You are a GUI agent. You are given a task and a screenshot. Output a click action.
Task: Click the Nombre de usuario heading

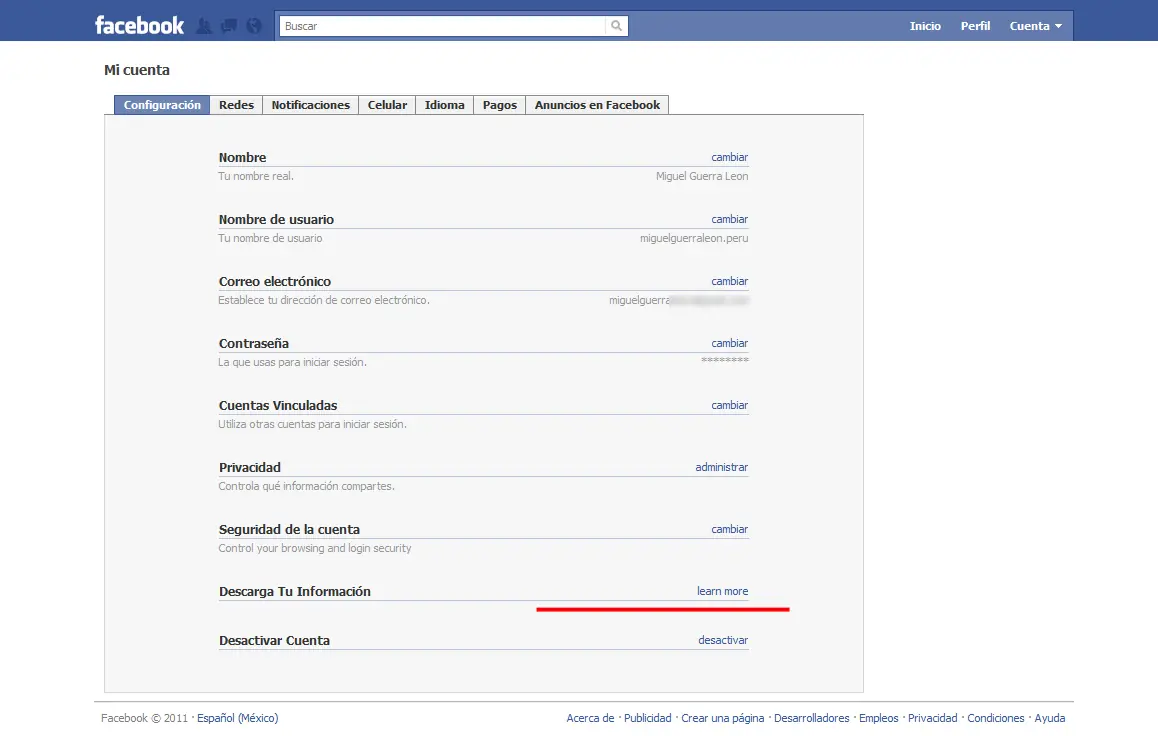tap(276, 219)
